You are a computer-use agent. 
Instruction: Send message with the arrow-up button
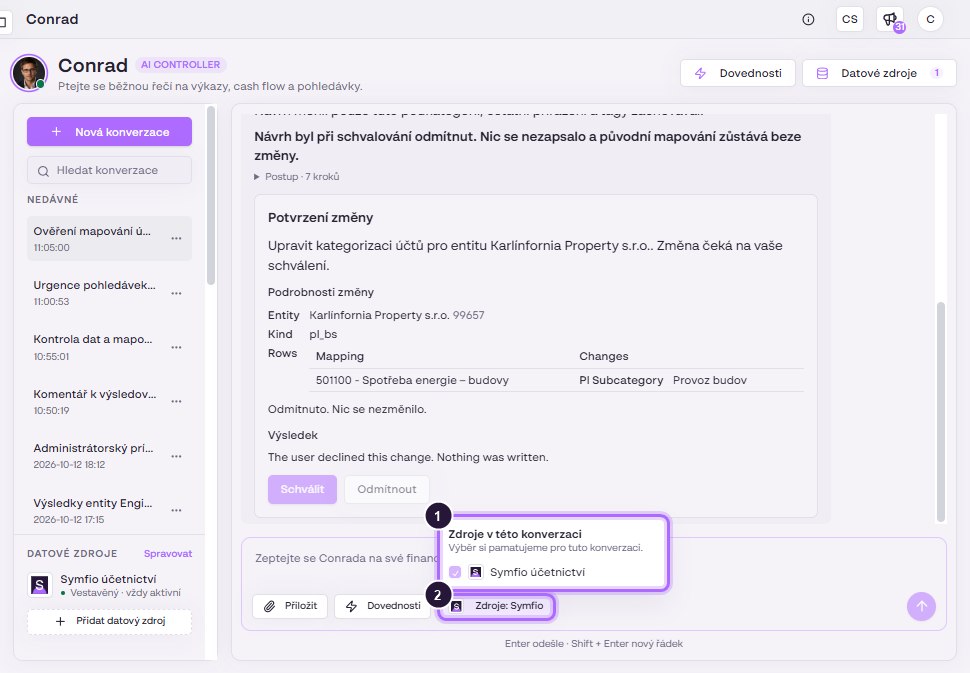point(921,606)
